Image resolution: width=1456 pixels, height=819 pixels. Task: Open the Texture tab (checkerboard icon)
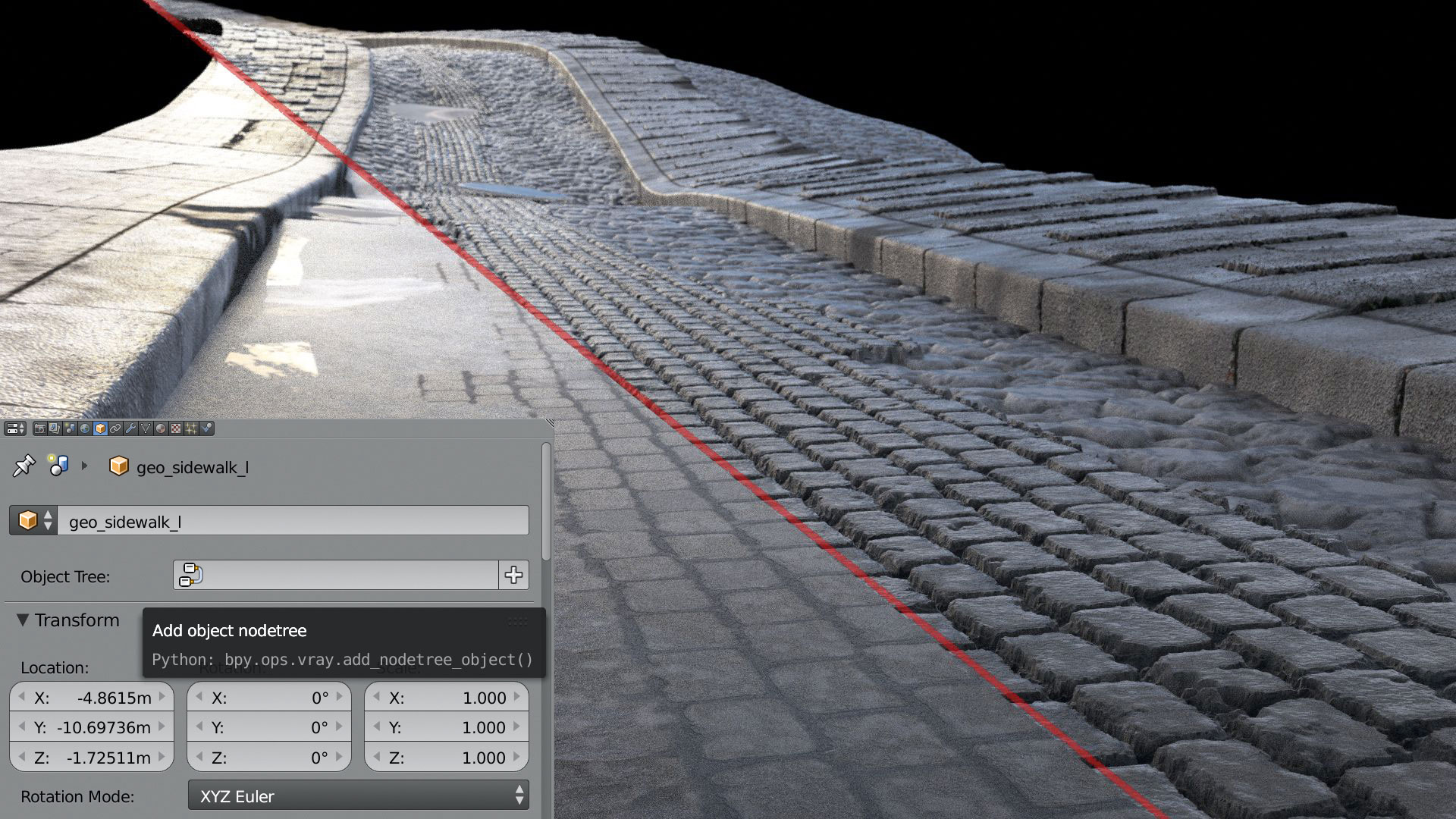[x=176, y=428]
